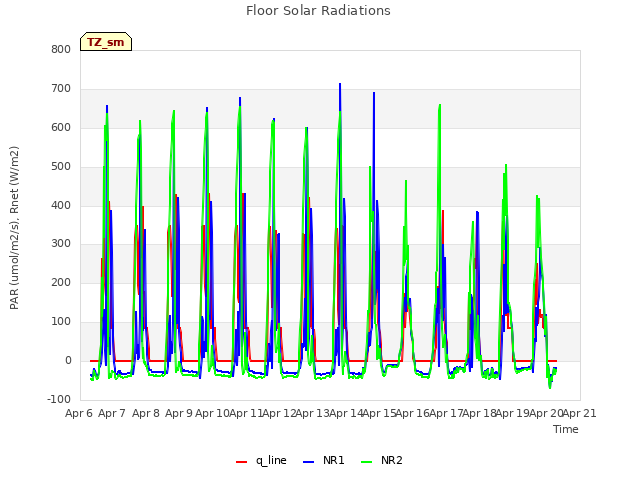Click the Apr 21 axis tick label
Viewport: 640px width, 480px height.
click(x=580, y=413)
